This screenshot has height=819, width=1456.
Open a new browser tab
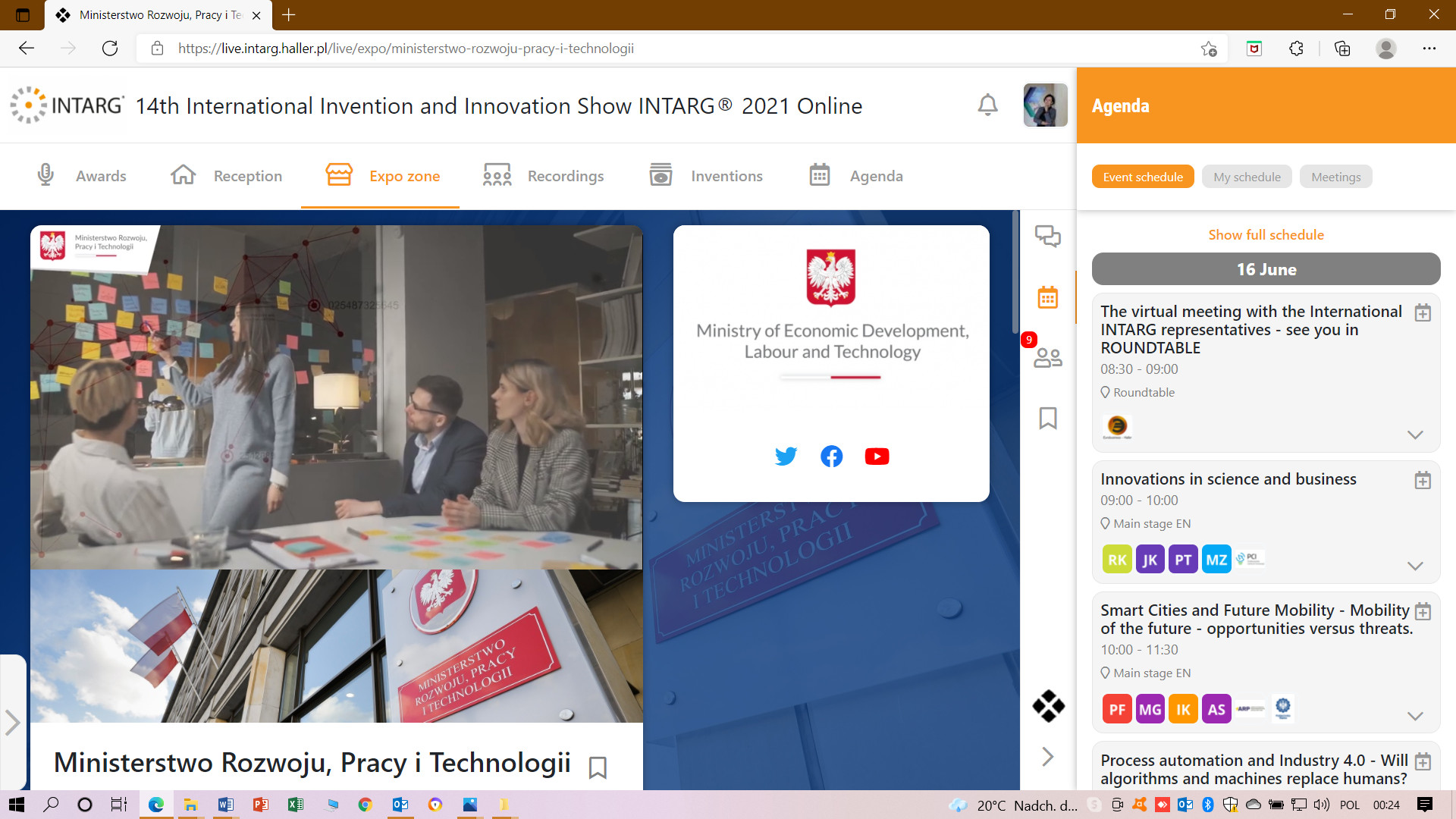(289, 14)
